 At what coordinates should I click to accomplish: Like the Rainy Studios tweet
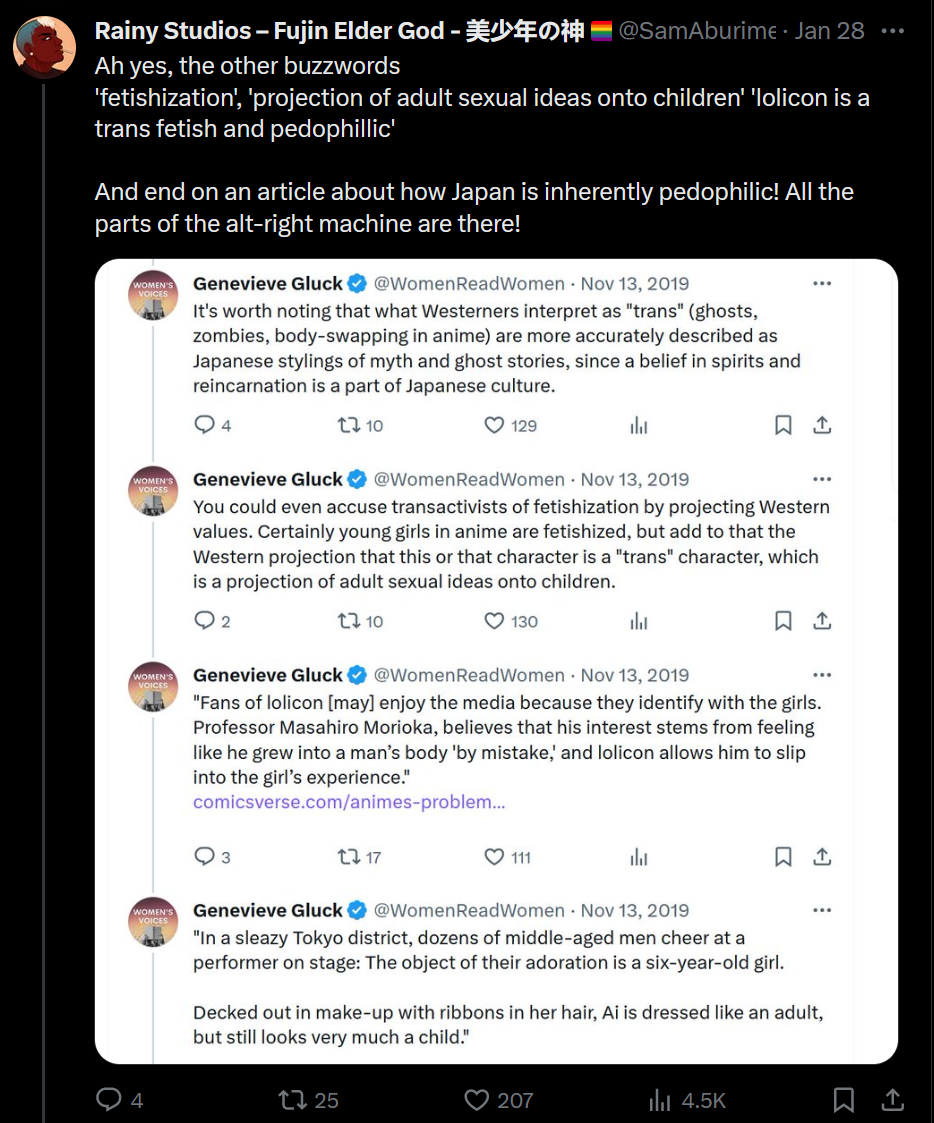coord(477,1100)
